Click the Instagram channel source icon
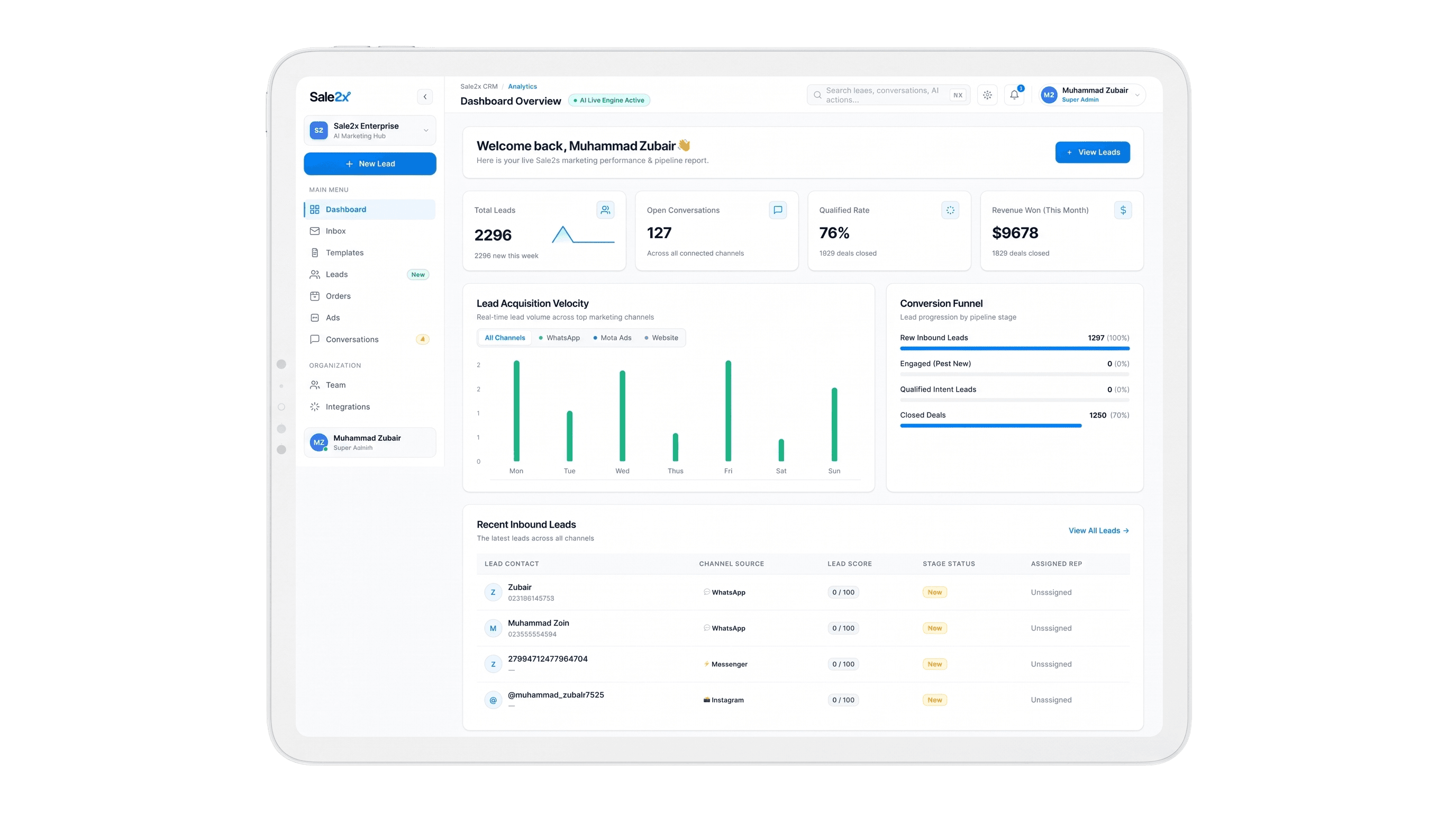The width and height of the screenshot is (1456, 813). pyautogui.click(x=706, y=700)
